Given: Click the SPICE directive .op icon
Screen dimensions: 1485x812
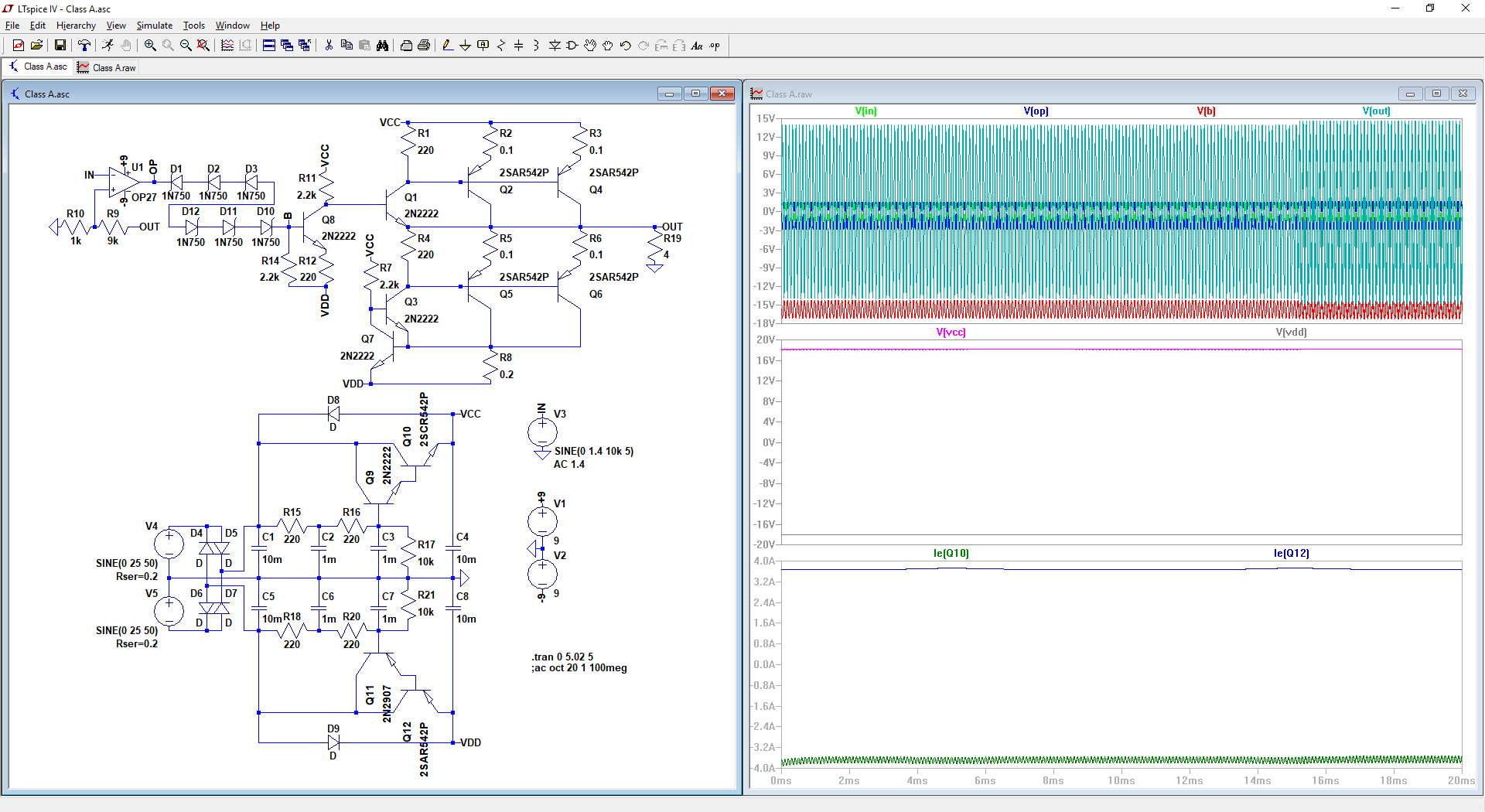Looking at the screenshot, I should point(715,46).
